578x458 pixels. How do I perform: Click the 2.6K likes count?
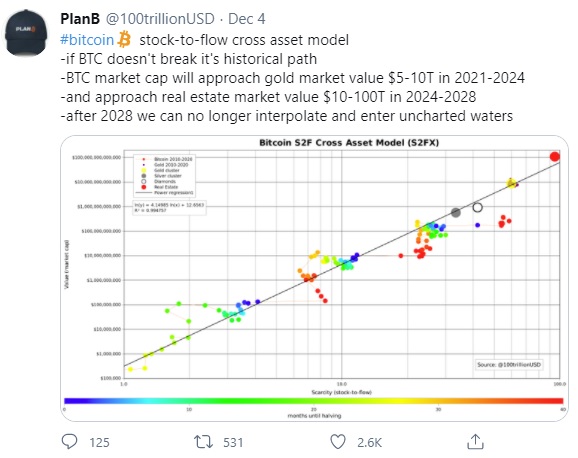point(369,442)
